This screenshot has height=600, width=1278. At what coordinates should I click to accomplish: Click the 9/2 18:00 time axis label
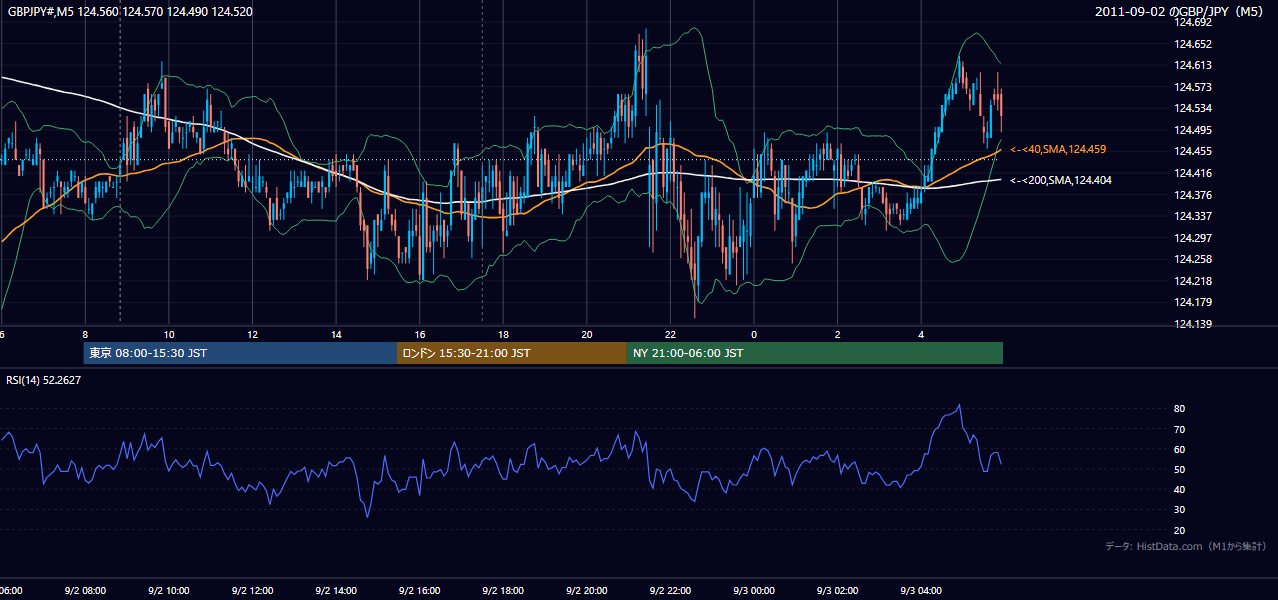503,591
